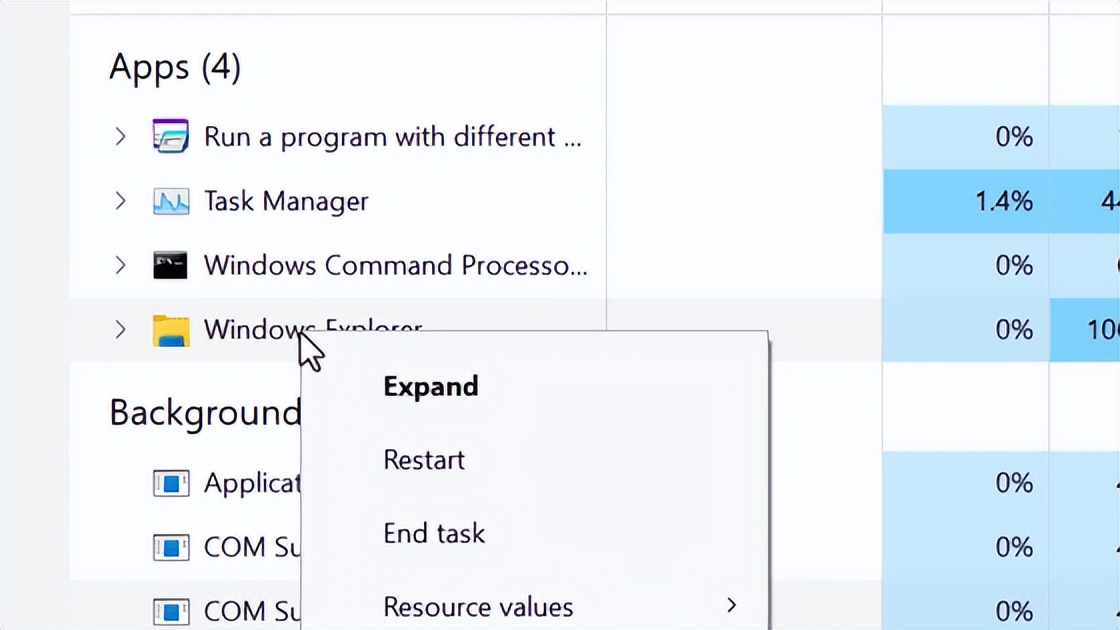Expand the Task Manager row chevron
1120x630 pixels.
(121, 201)
